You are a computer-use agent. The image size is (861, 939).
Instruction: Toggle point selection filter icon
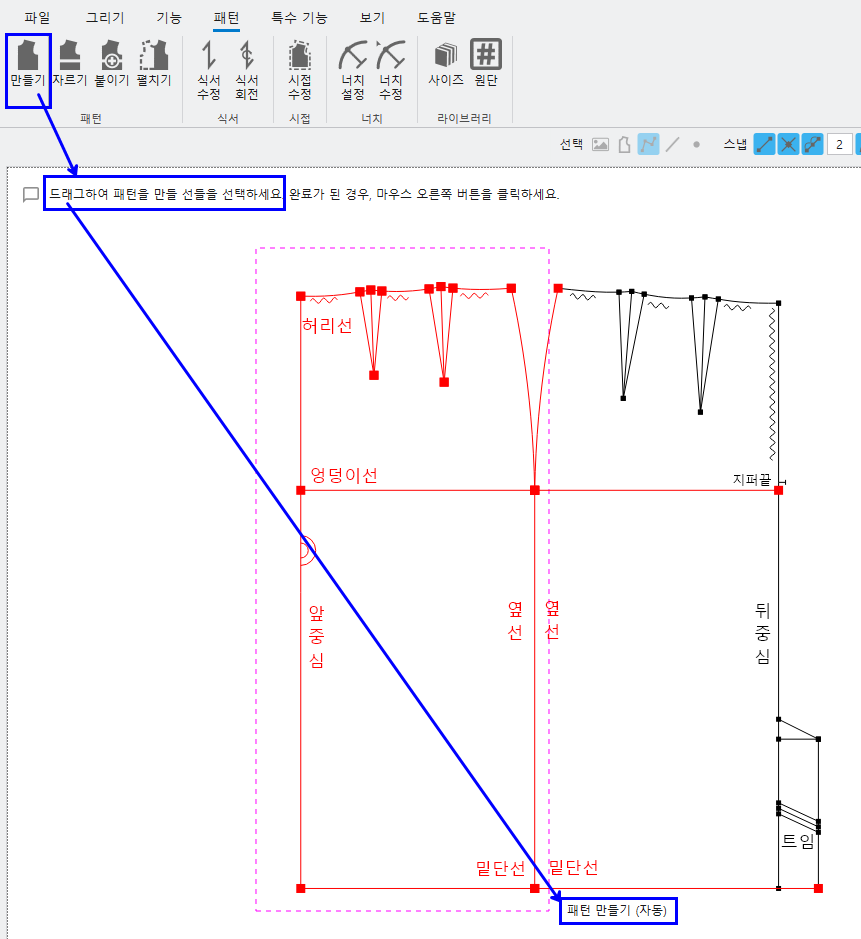pos(696,144)
